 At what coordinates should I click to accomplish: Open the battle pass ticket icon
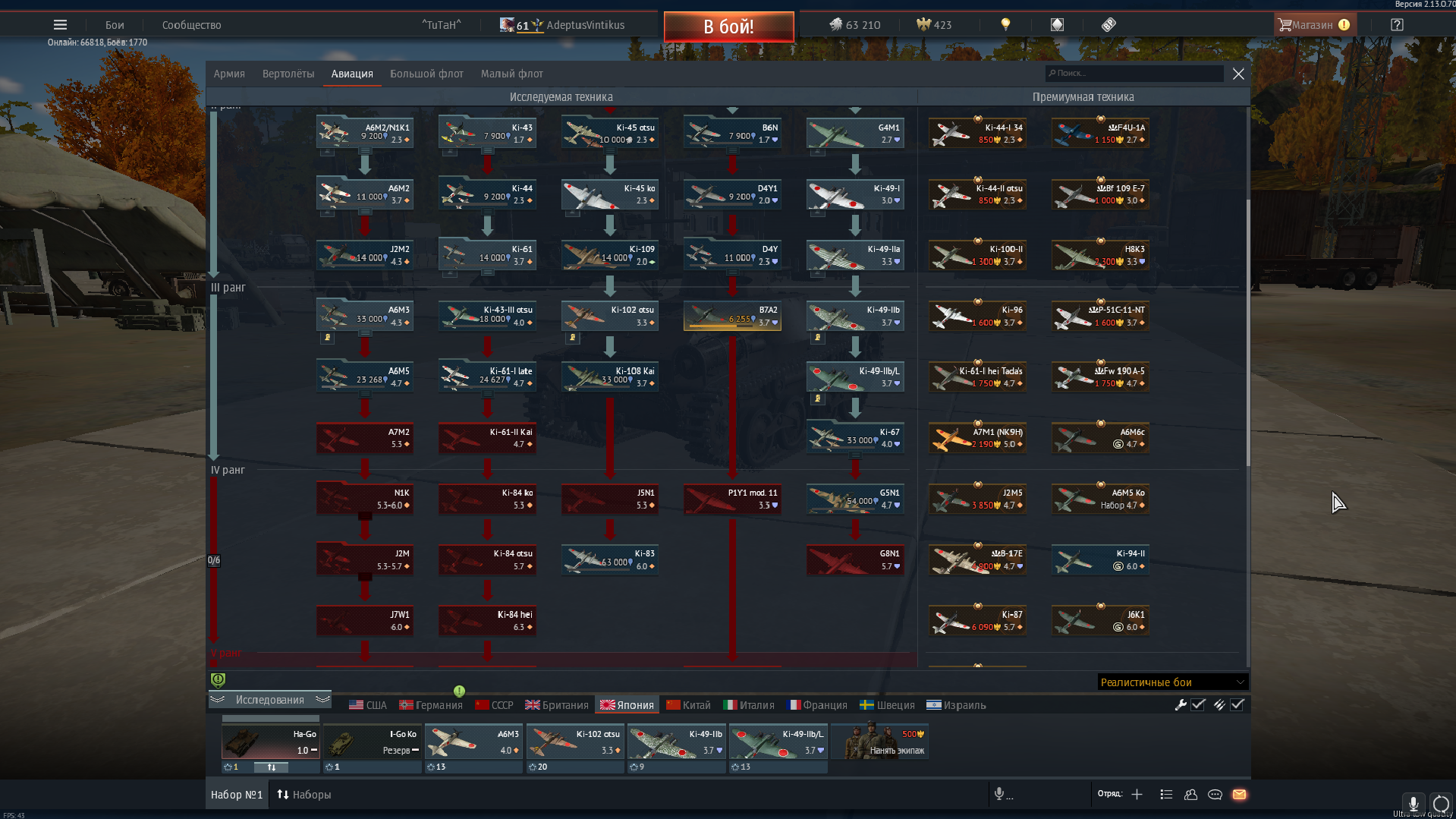click(1109, 25)
